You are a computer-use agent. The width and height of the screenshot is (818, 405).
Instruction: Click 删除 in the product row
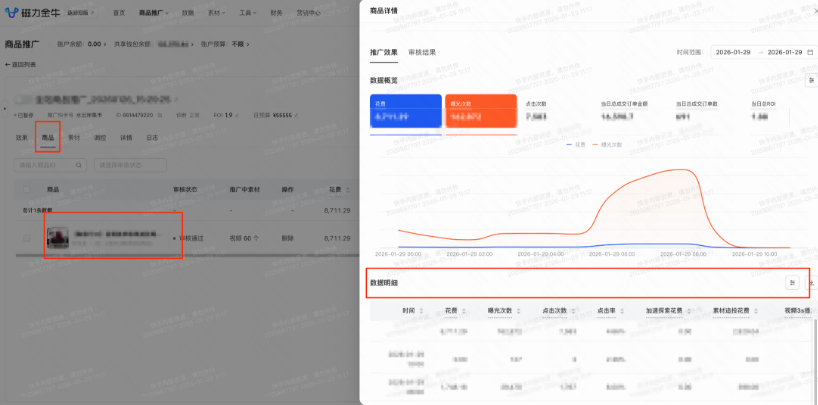click(x=287, y=238)
